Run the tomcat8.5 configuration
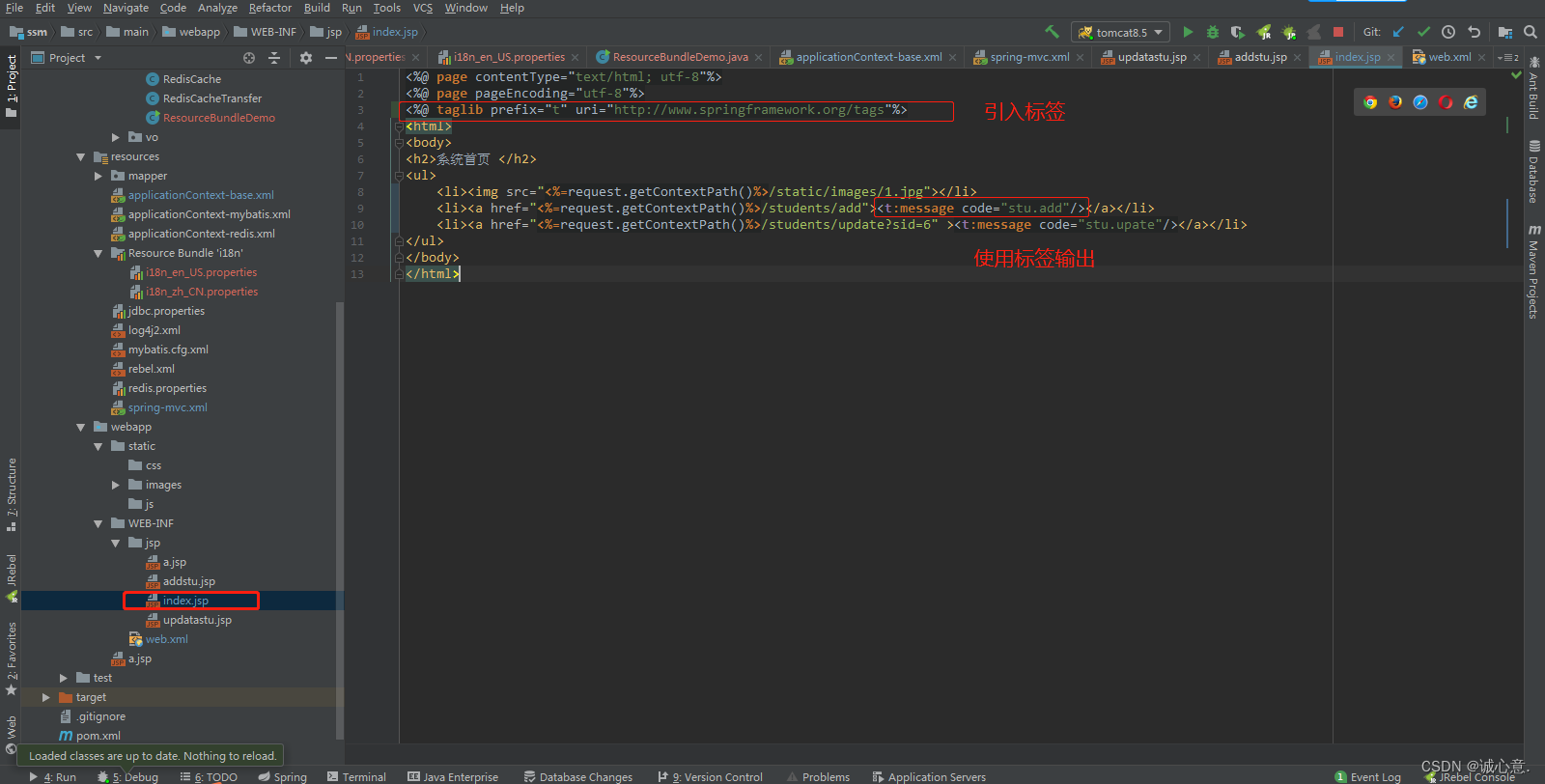1545x784 pixels. coord(1188,32)
